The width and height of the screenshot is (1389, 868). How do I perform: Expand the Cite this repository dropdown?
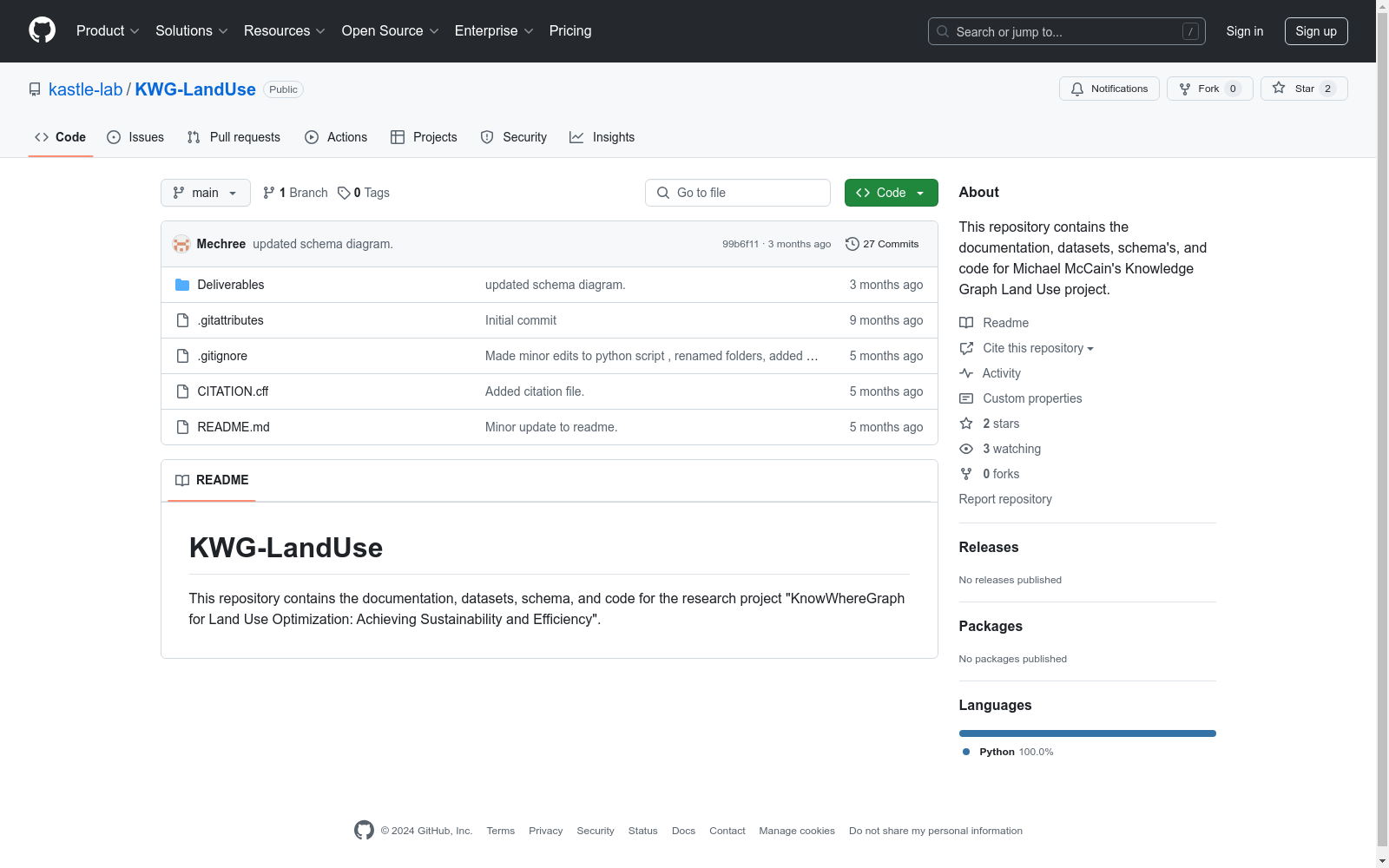click(x=1038, y=348)
